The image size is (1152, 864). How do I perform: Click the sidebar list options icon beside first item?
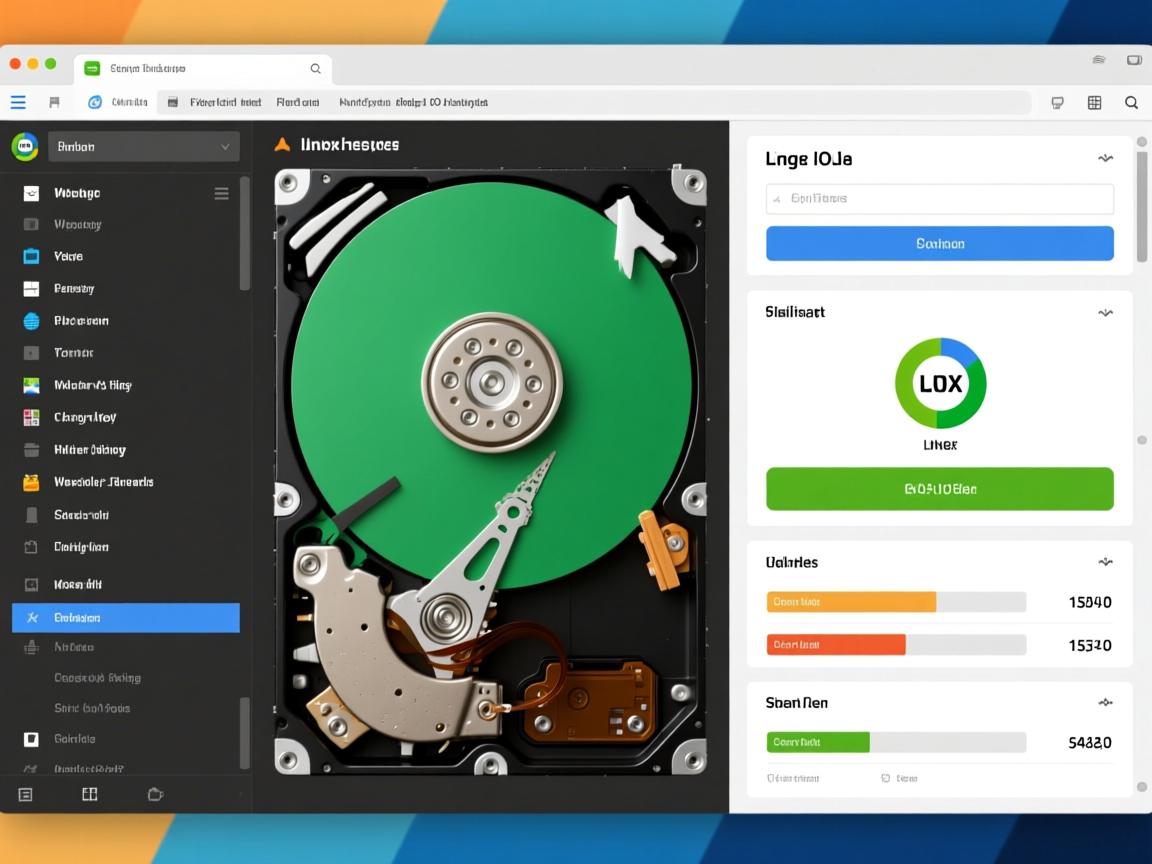(221, 193)
